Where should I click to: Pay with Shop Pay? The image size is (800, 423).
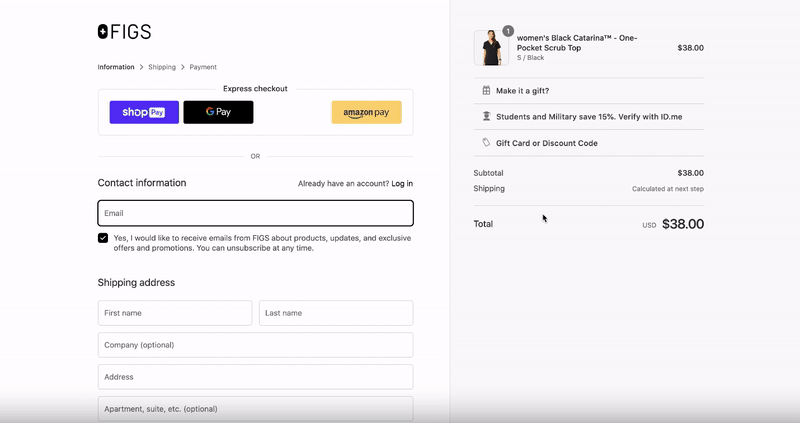tap(144, 112)
